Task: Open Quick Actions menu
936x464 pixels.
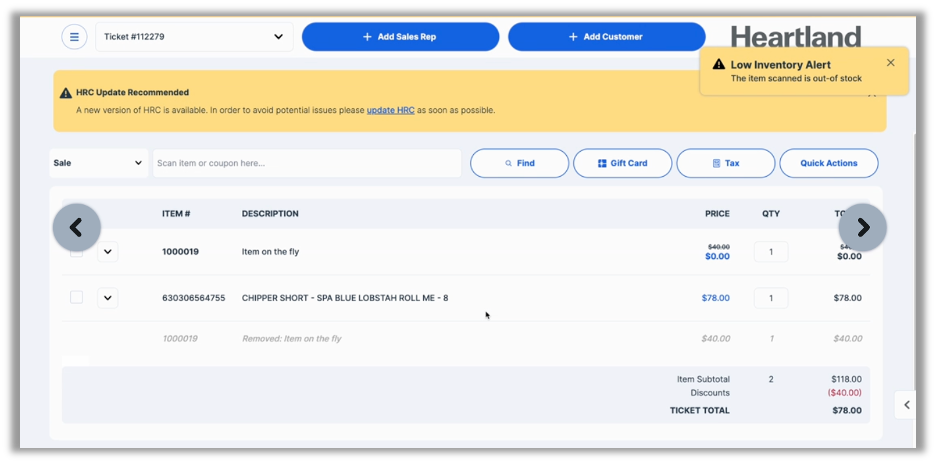Action: [x=828, y=163]
